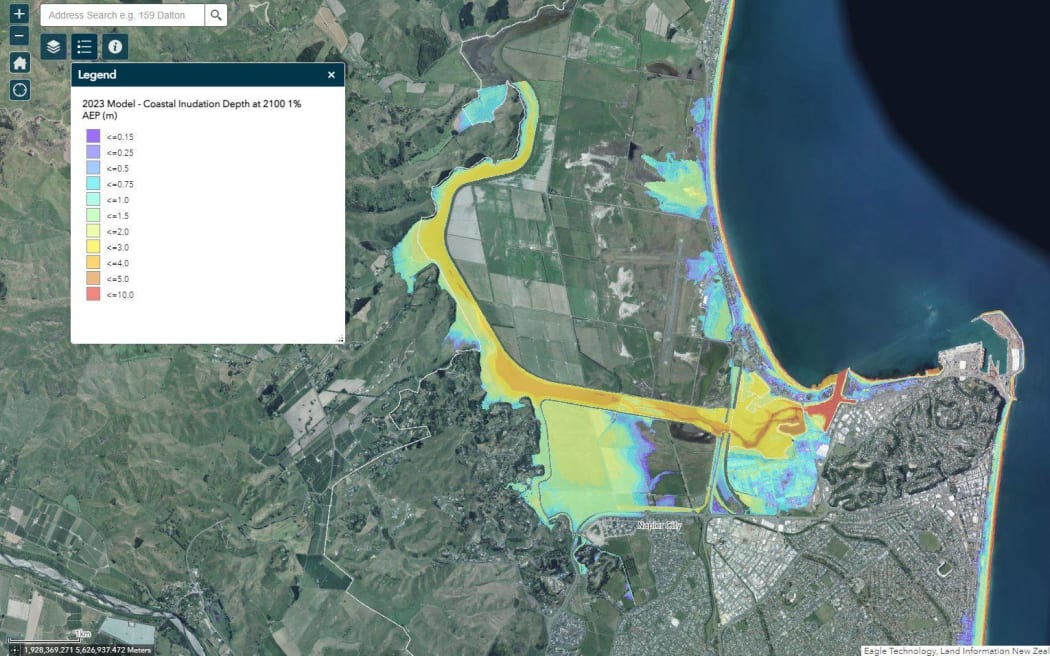
Task: Select the information identify tool icon
Action: click(115, 46)
